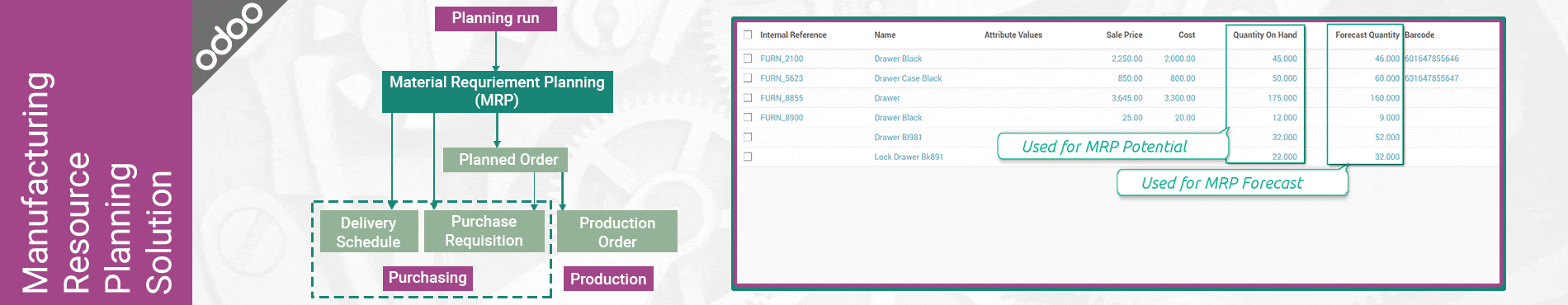Click the Planning run box
Viewport: 1568px width, 305px height.
coord(496,18)
